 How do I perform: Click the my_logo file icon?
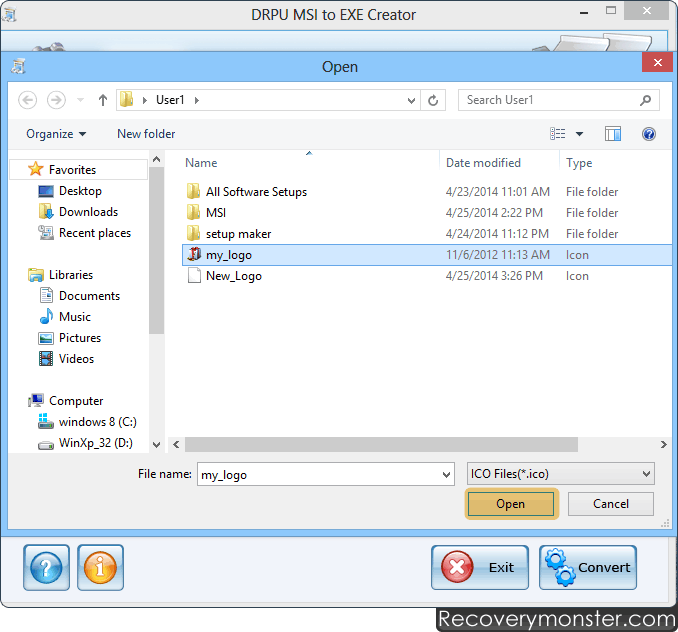tap(194, 254)
